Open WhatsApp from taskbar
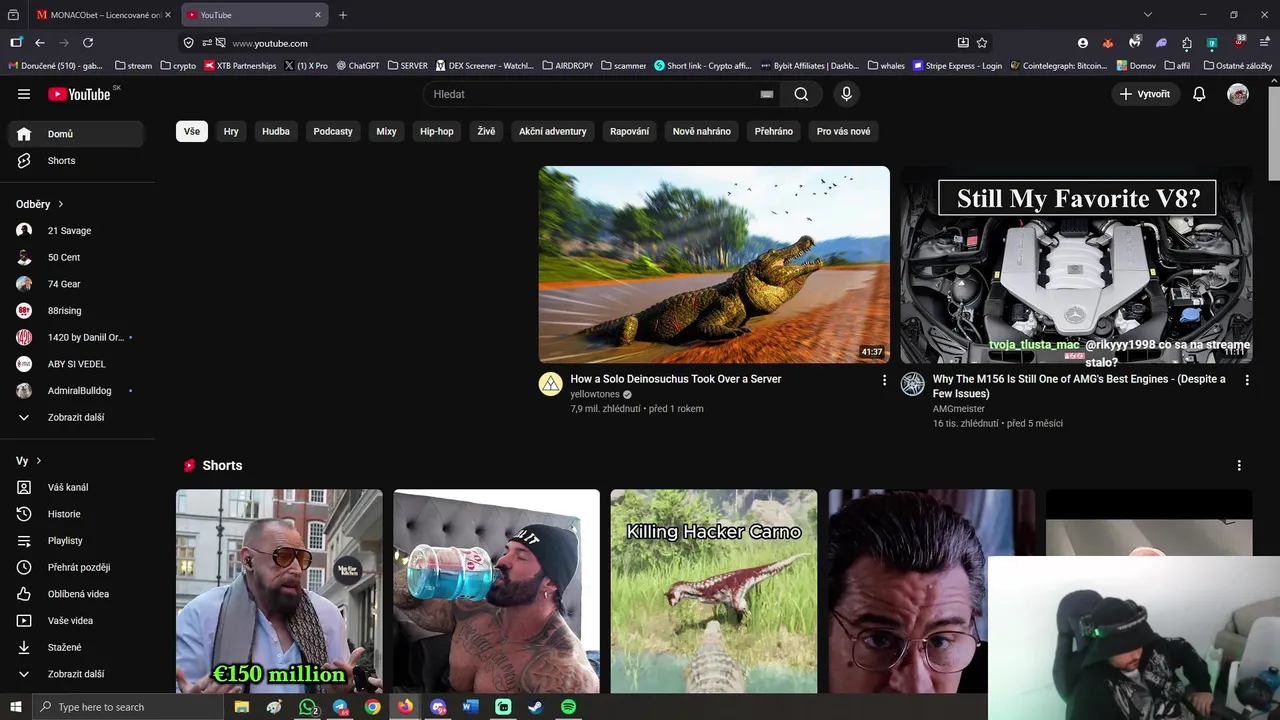The height and width of the screenshot is (720, 1280). pyautogui.click(x=307, y=707)
